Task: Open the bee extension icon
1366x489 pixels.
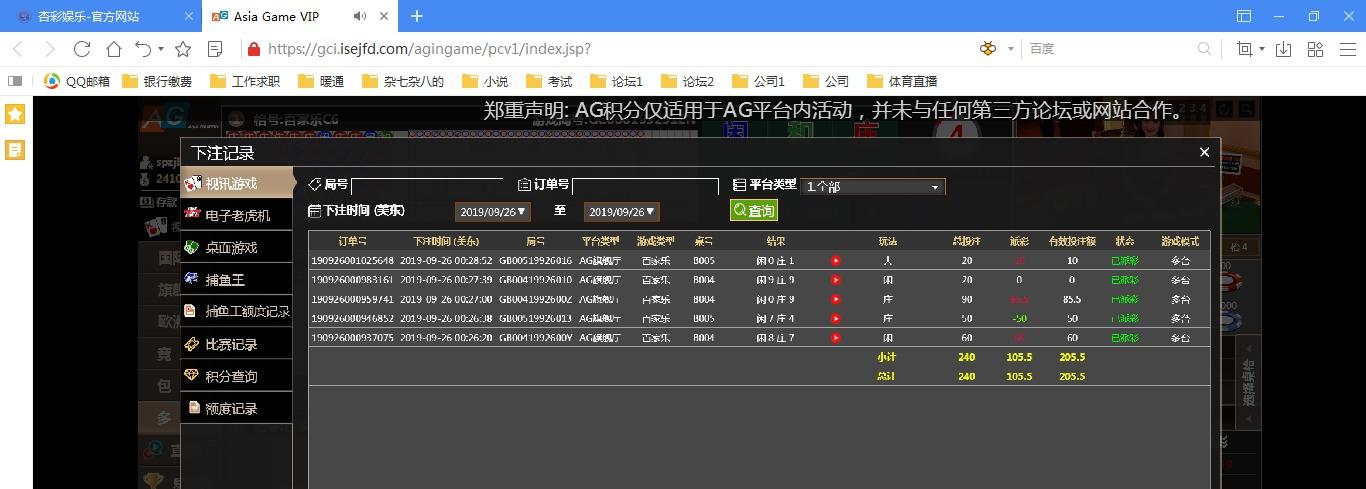Action: pyautogui.click(x=988, y=48)
